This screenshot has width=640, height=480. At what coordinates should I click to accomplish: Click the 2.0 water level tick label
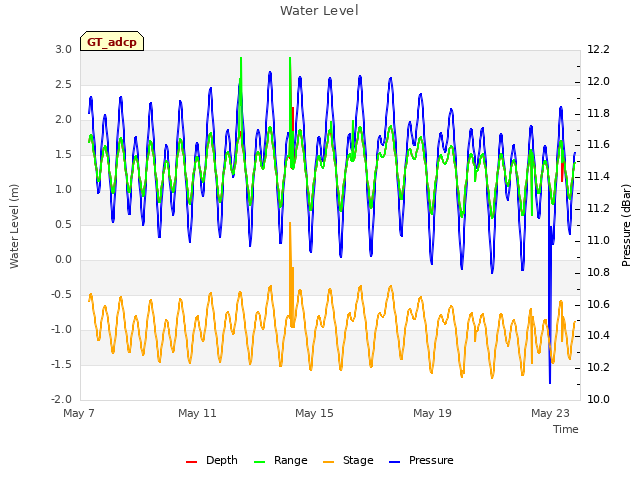[64, 120]
